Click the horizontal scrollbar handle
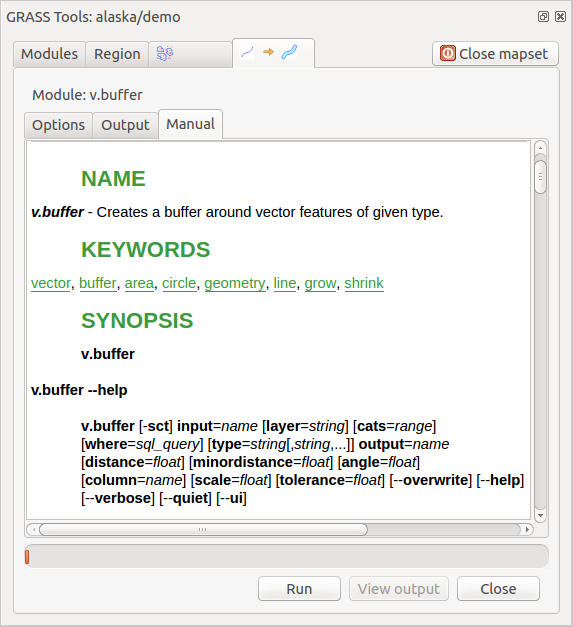573x627 pixels. click(x=203, y=529)
